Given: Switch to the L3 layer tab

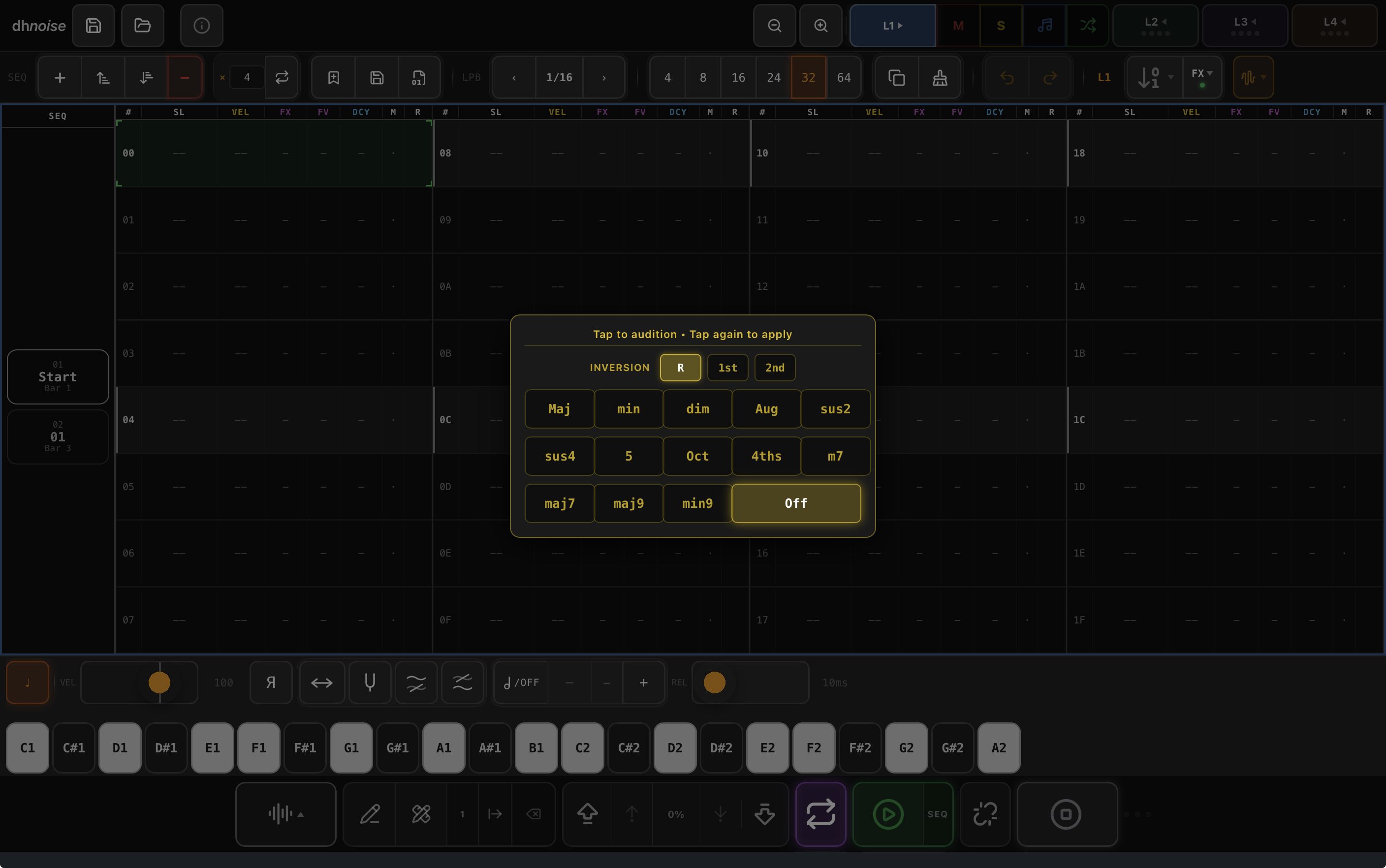Looking at the screenshot, I should click(1245, 26).
